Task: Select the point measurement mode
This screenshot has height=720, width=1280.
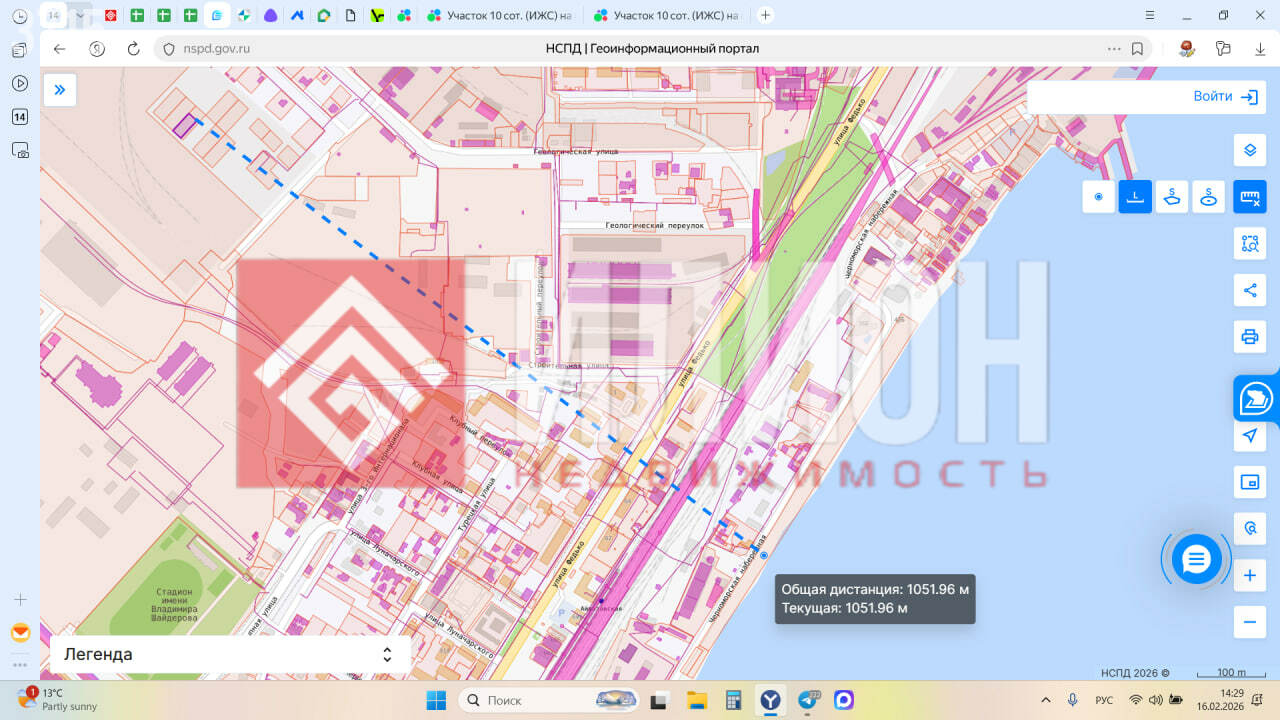Action: (1098, 197)
